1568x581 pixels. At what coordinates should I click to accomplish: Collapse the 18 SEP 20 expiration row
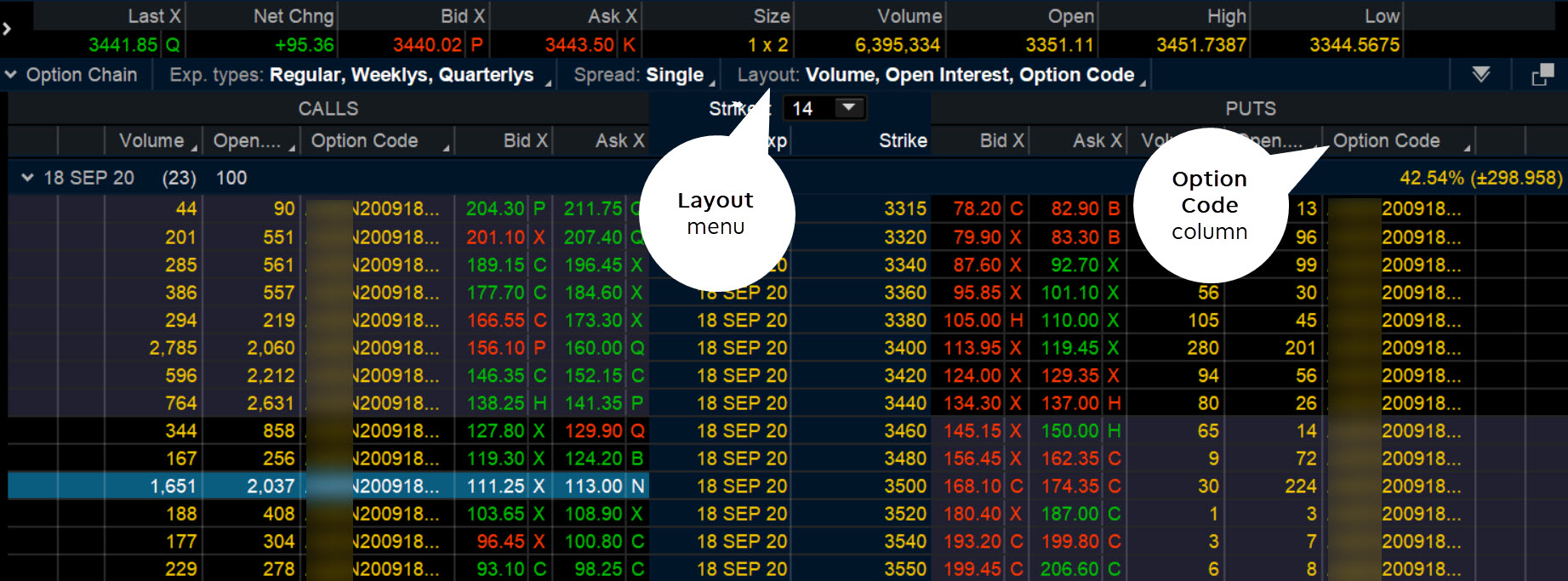(27, 178)
